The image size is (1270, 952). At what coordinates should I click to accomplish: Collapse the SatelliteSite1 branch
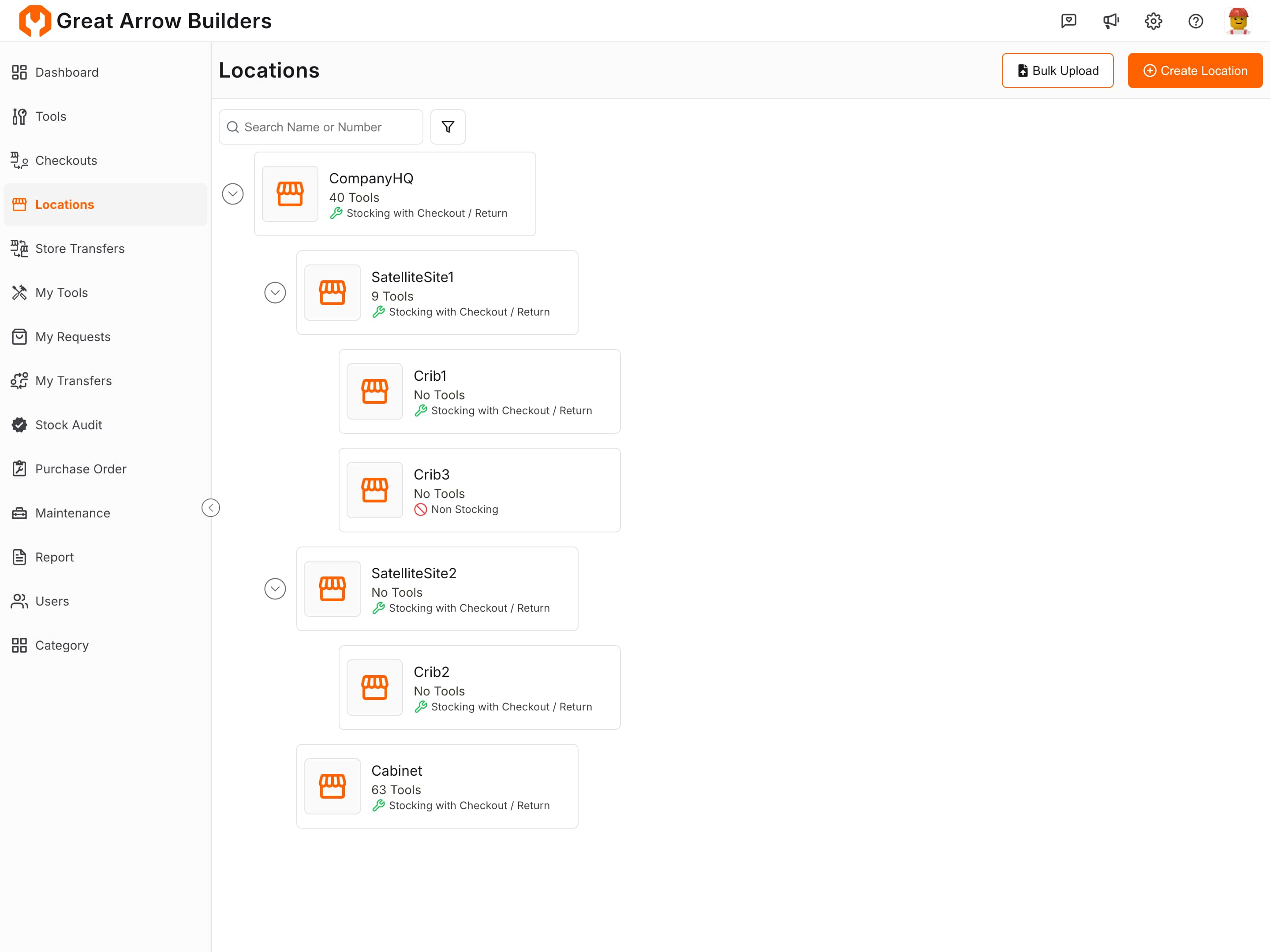pyautogui.click(x=275, y=293)
